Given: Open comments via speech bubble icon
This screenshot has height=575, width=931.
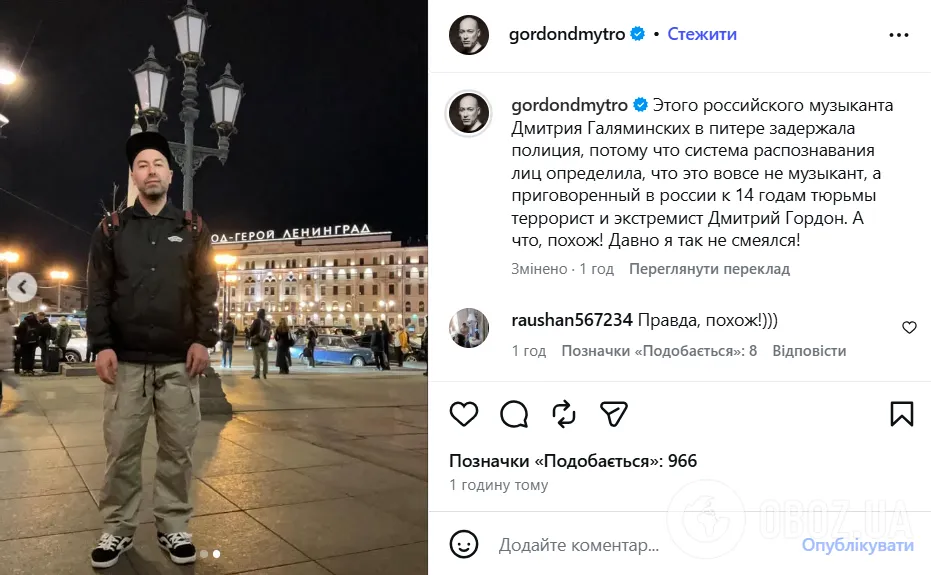Looking at the screenshot, I should [514, 414].
